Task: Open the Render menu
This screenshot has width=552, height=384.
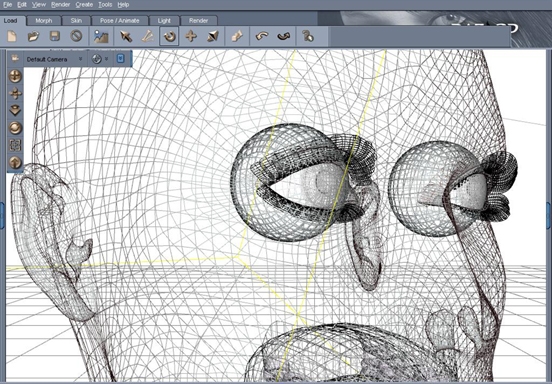Action: [61, 5]
